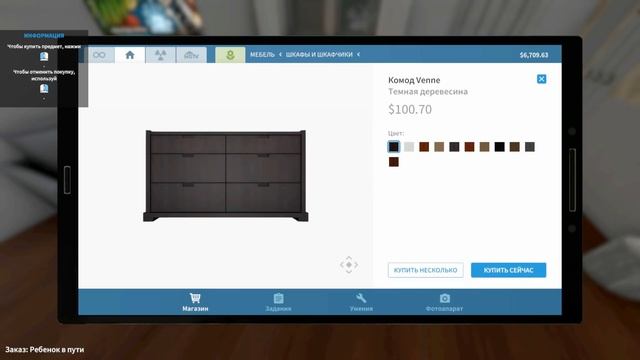Screen dimensions: 640x360
Task: Pick the seventh swatch, tan
Action: click(484, 147)
